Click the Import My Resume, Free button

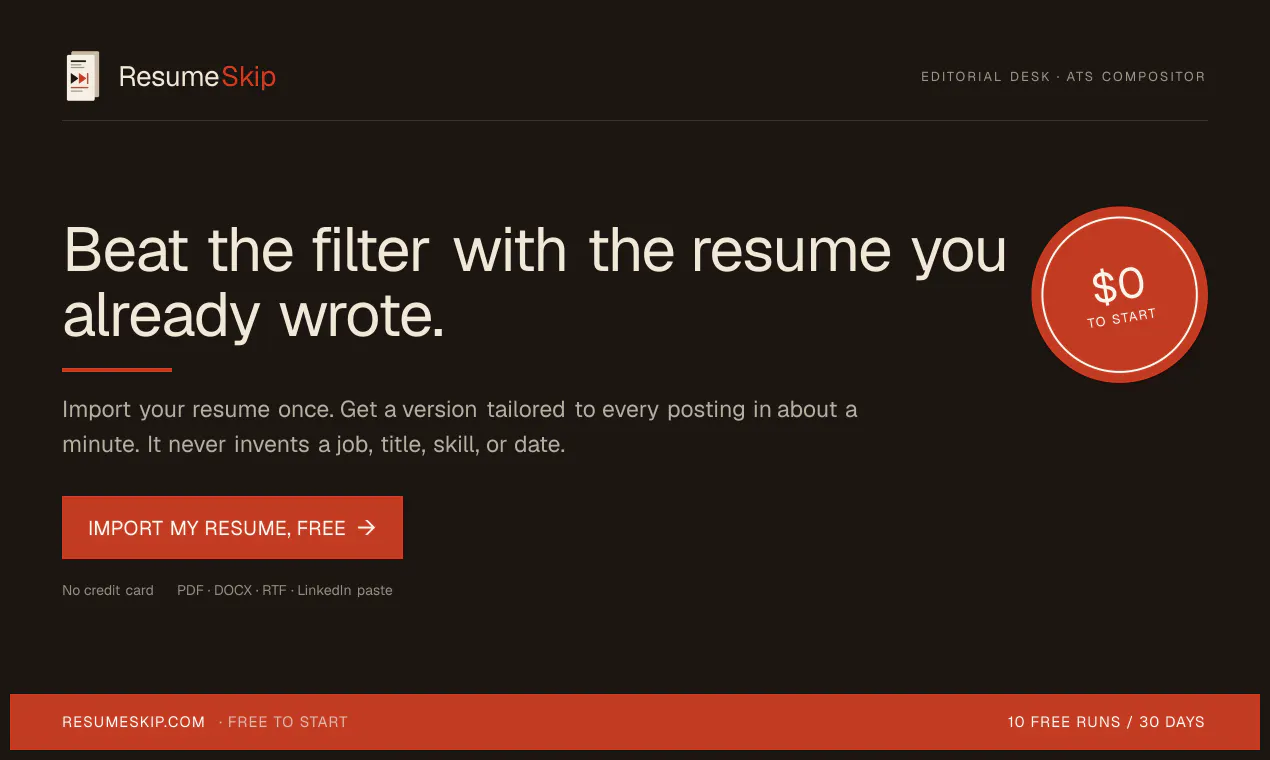click(x=232, y=527)
